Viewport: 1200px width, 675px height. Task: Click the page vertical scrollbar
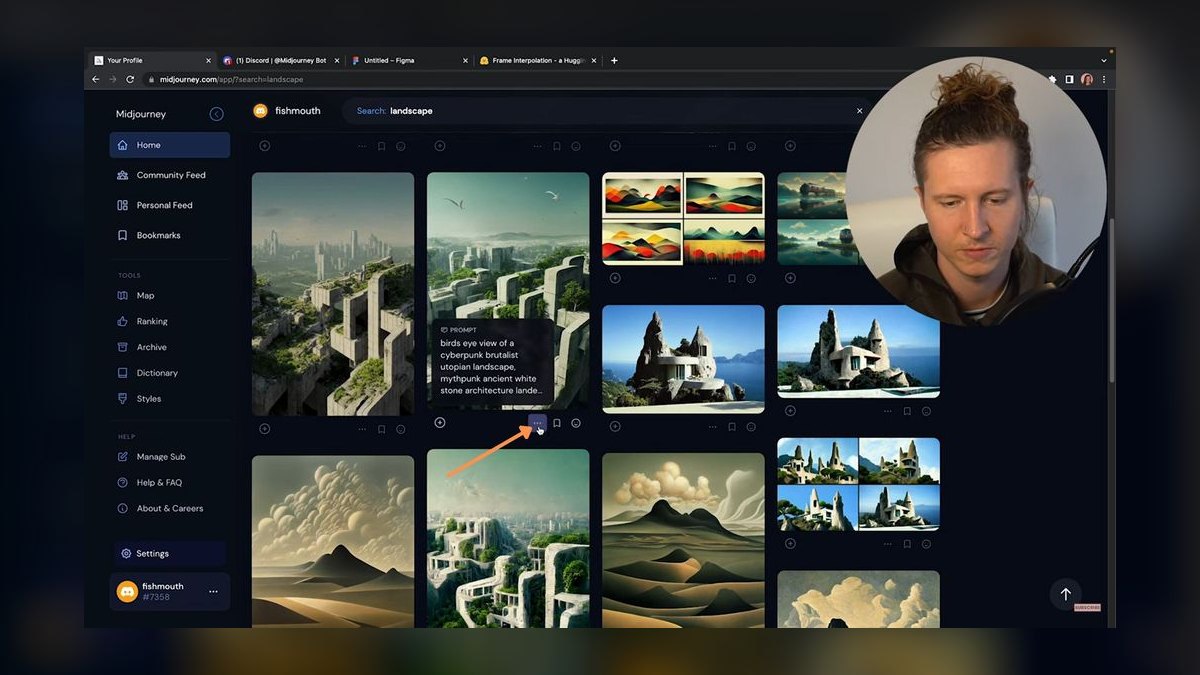coord(1111,300)
